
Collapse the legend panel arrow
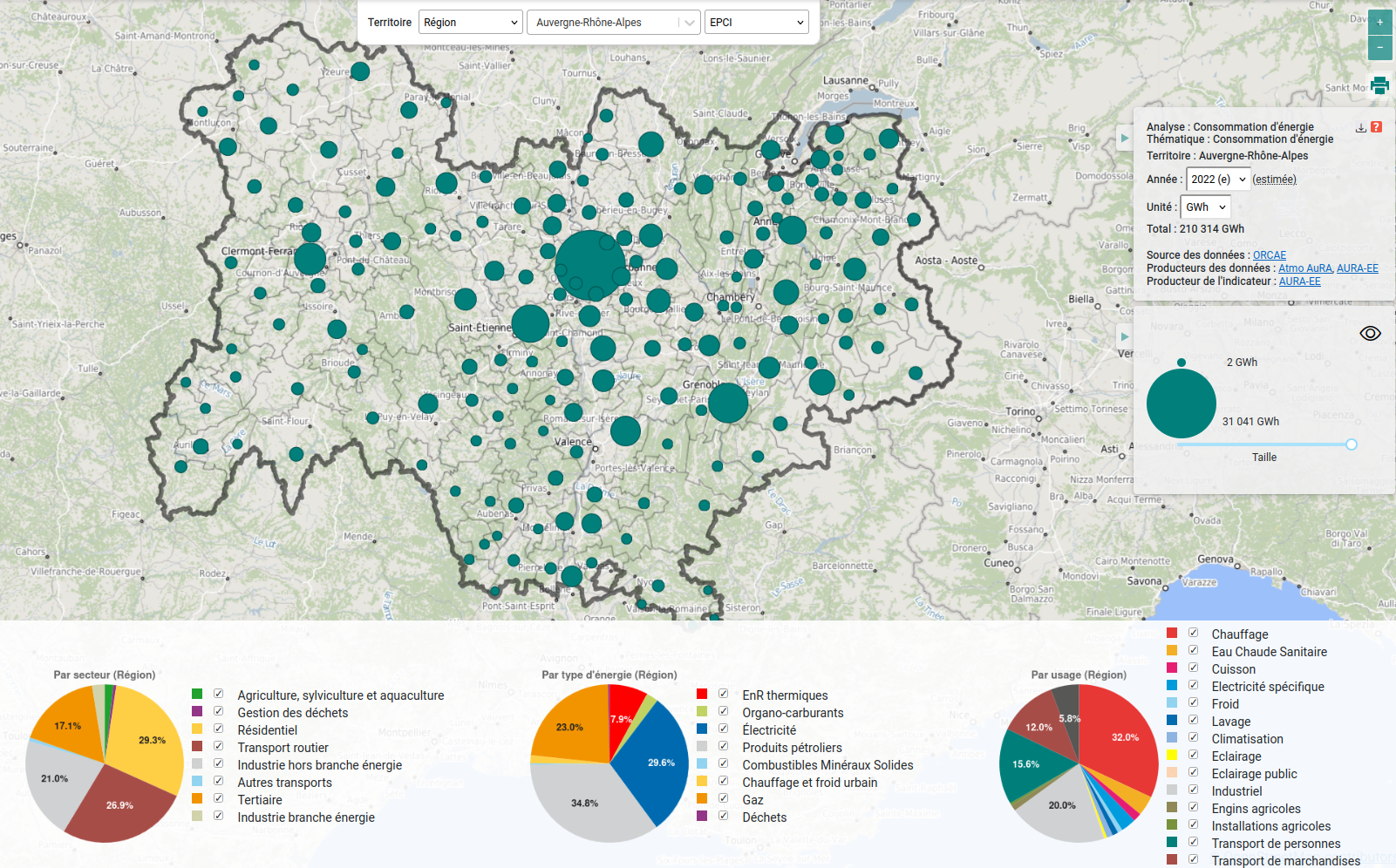pyautogui.click(x=1125, y=336)
